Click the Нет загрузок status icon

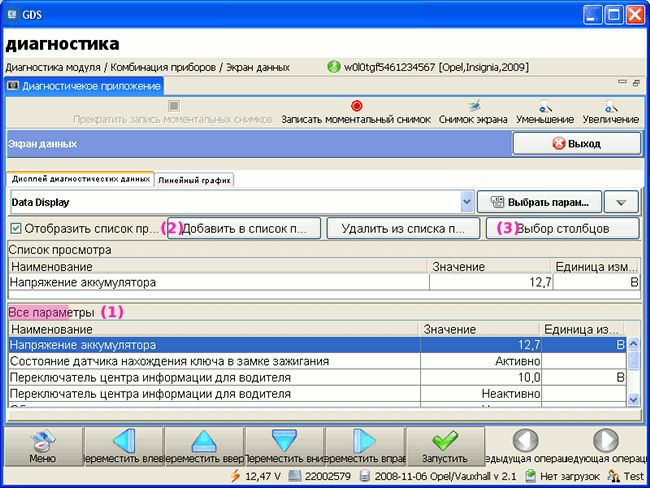click(x=530, y=476)
